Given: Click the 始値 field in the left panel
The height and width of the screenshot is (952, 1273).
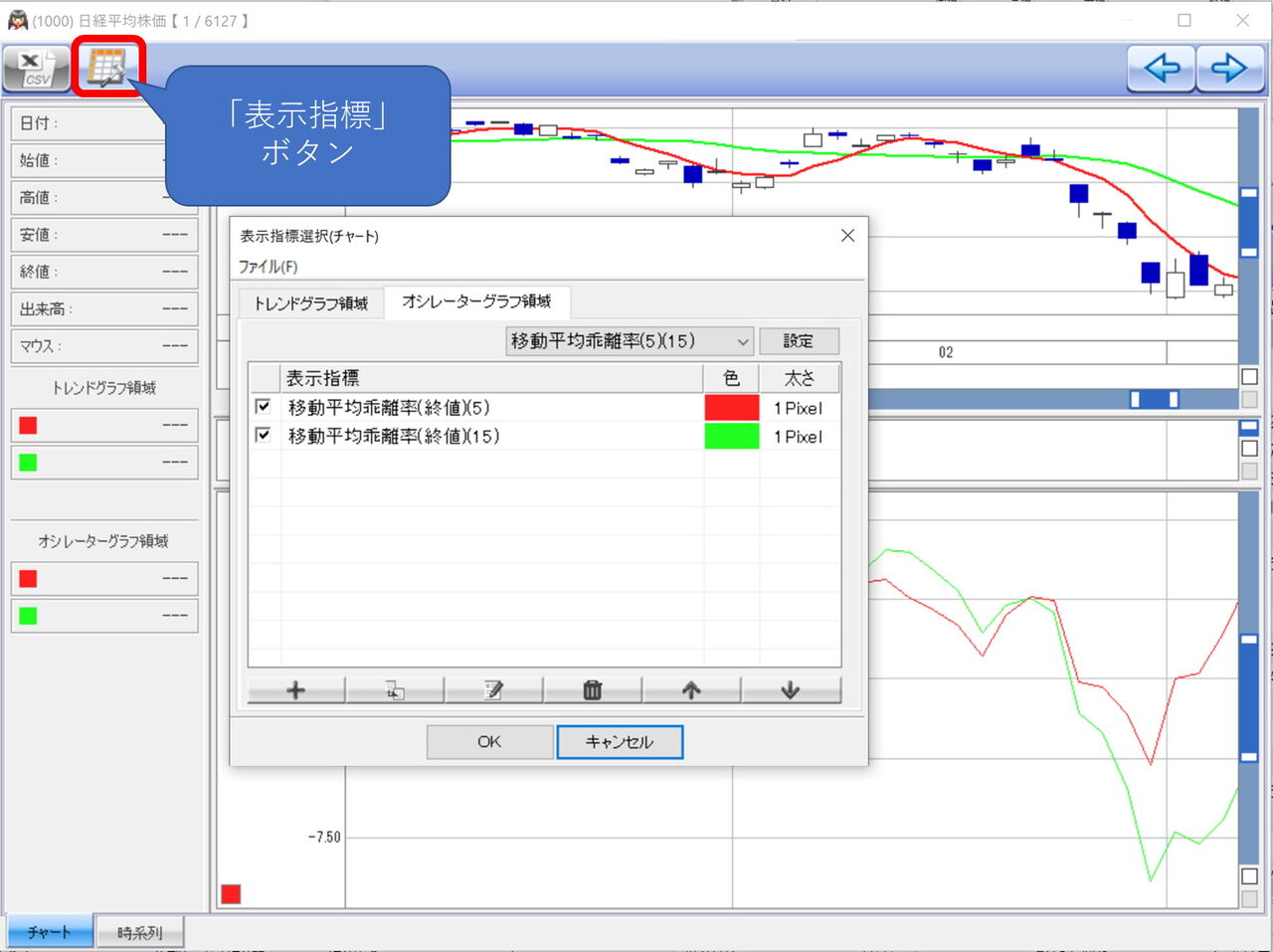Looking at the screenshot, I should (x=103, y=160).
